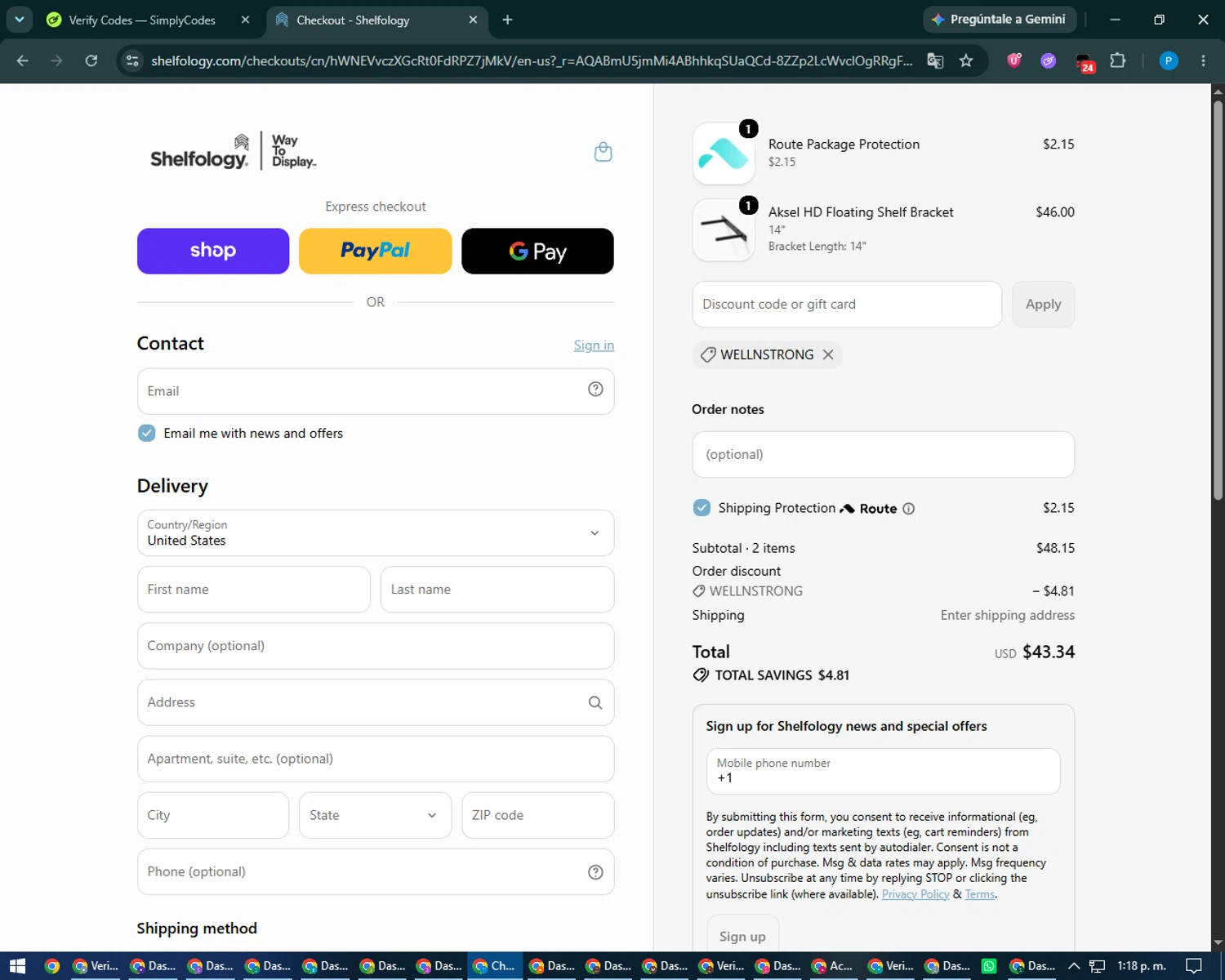Click the network icon in system tray
Image resolution: width=1225 pixels, height=980 pixels.
[1097, 966]
